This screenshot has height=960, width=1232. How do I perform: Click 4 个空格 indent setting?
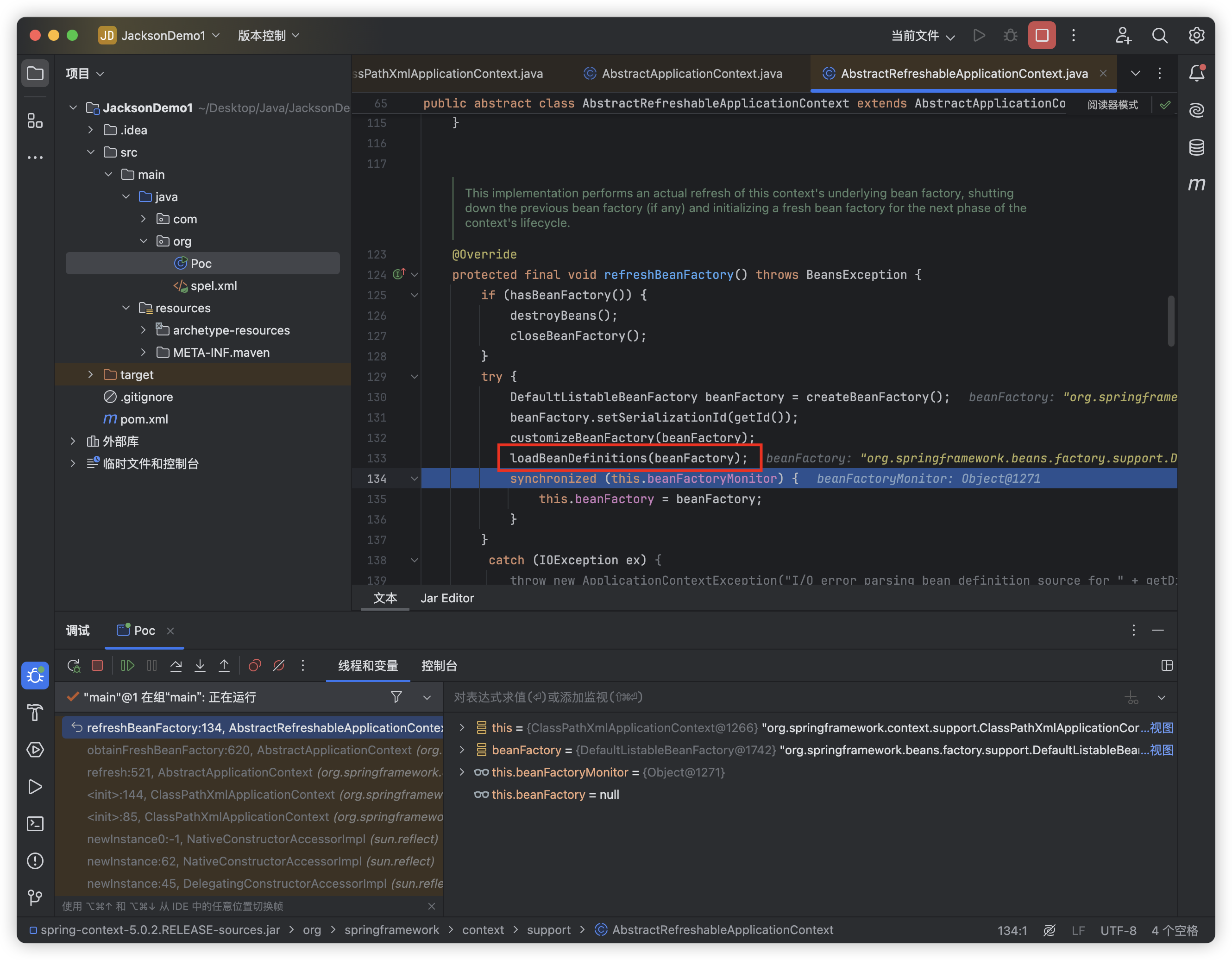point(1175,930)
